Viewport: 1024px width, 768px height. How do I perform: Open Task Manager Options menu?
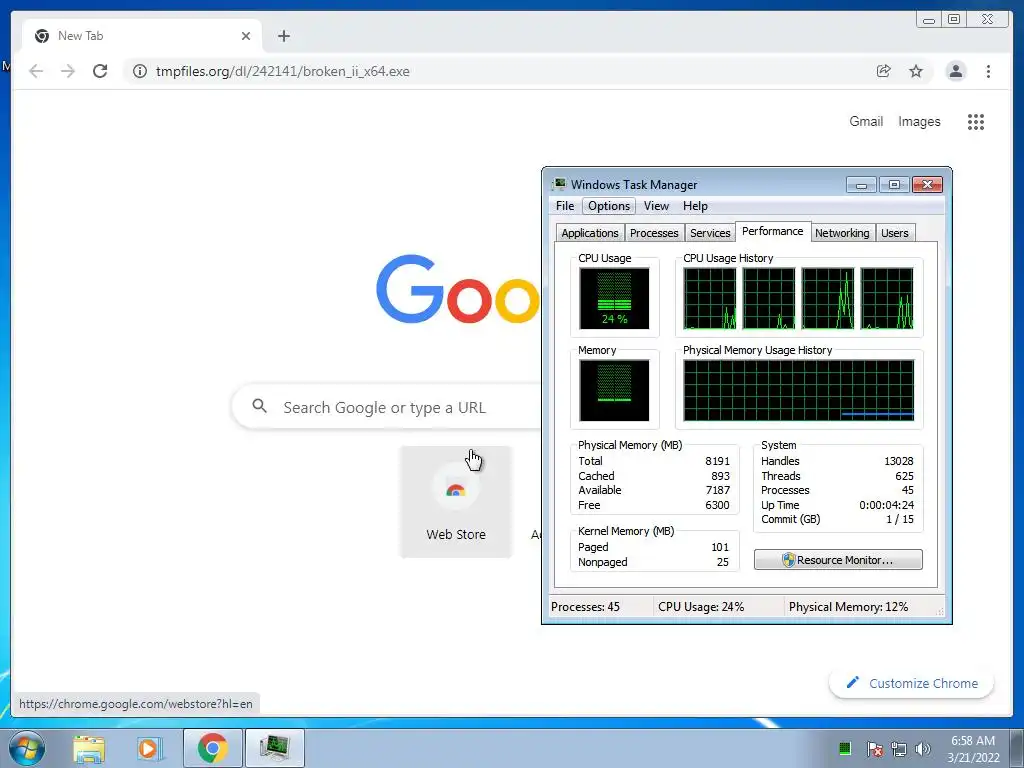coord(609,206)
